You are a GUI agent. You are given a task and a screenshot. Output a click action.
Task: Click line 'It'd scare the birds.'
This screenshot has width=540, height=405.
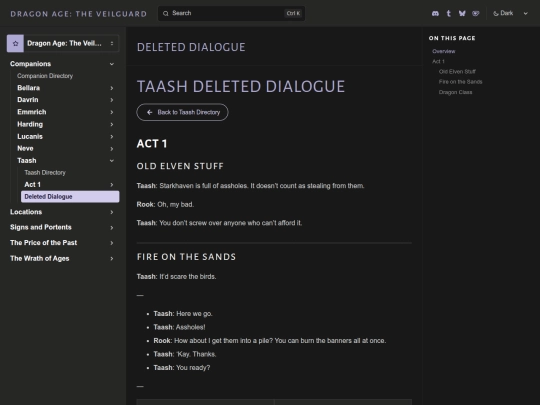click(188, 277)
